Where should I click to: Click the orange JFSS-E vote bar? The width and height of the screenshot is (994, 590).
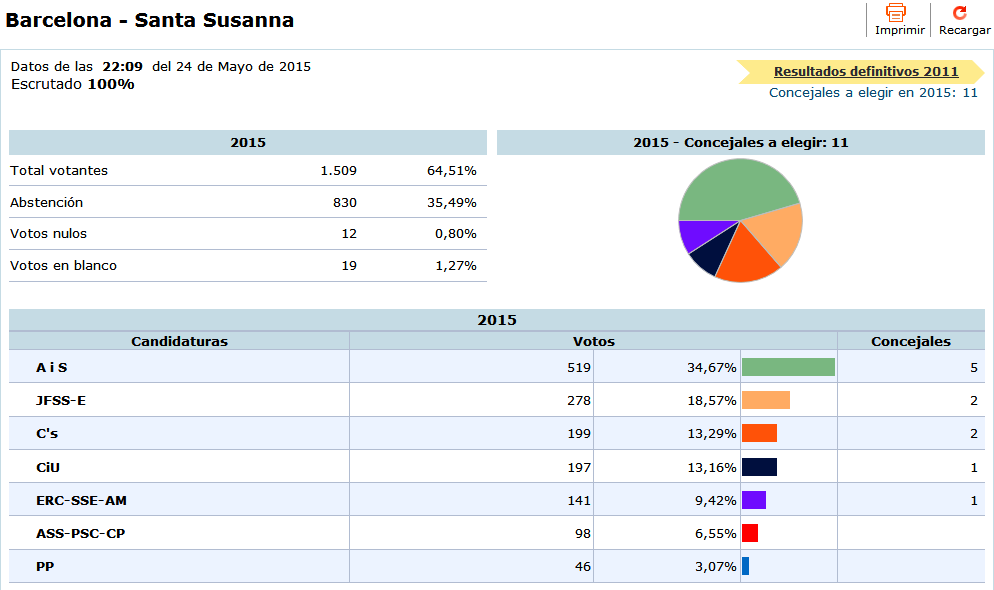pos(765,400)
